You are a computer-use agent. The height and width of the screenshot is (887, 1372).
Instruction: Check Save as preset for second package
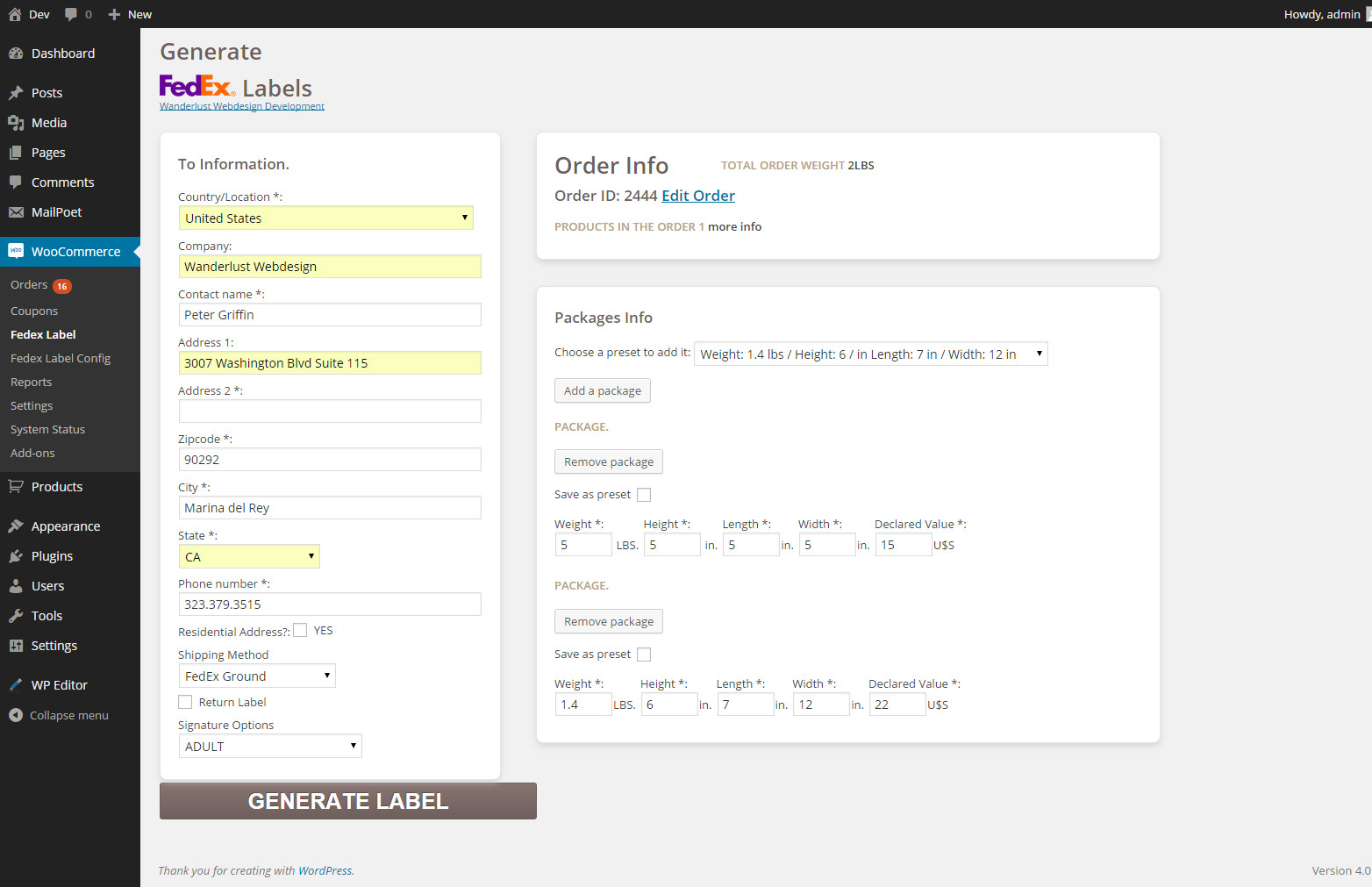(644, 655)
